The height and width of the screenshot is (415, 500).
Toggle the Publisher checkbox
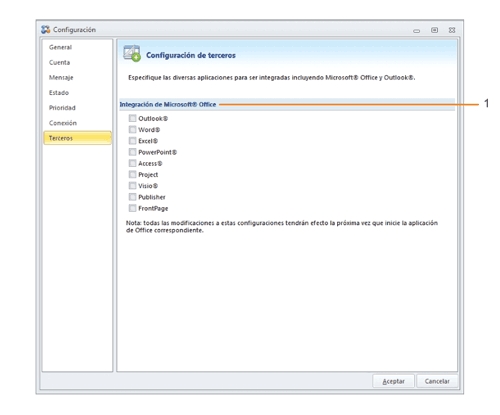[x=133, y=197]
